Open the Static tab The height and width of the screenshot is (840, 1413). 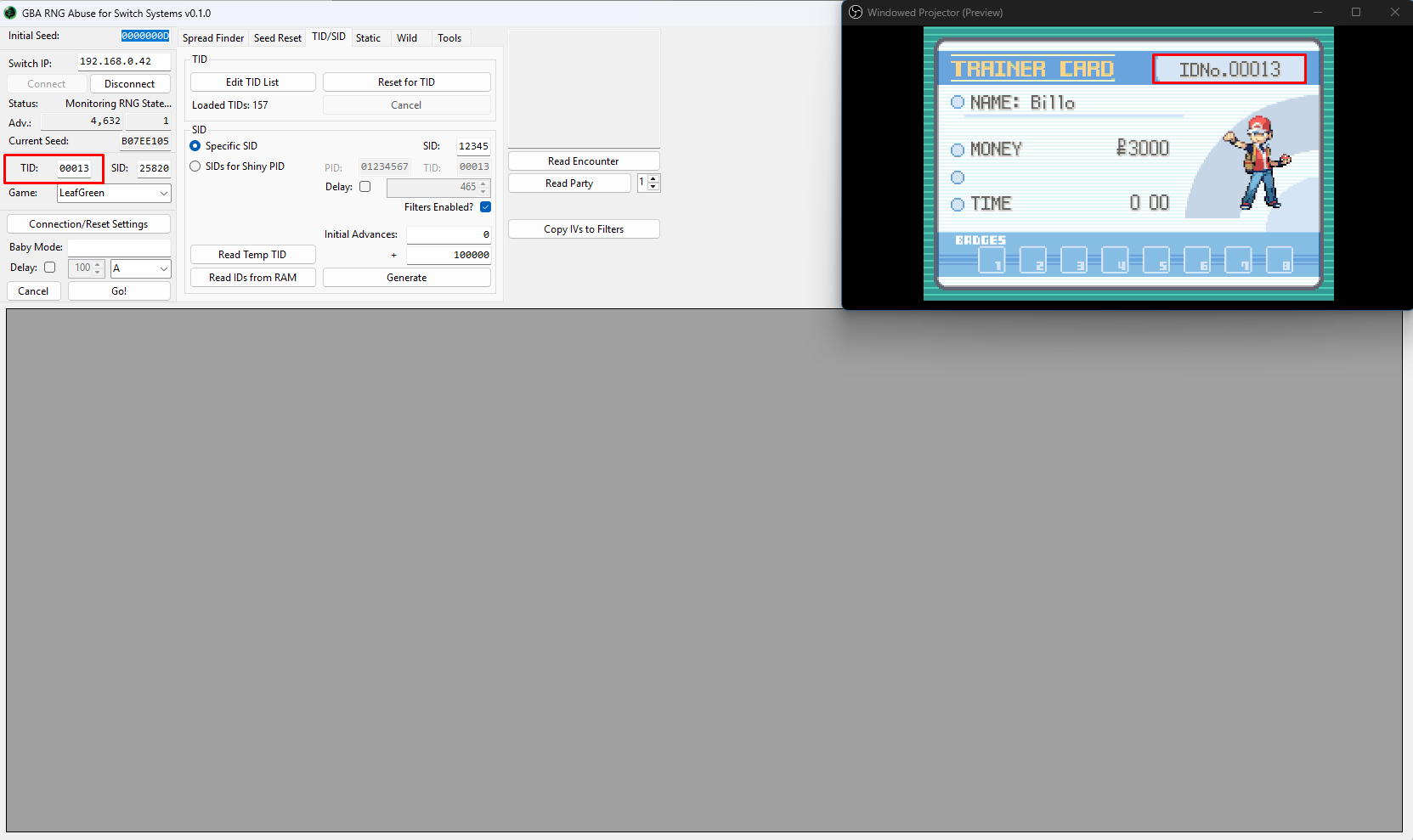368,38
